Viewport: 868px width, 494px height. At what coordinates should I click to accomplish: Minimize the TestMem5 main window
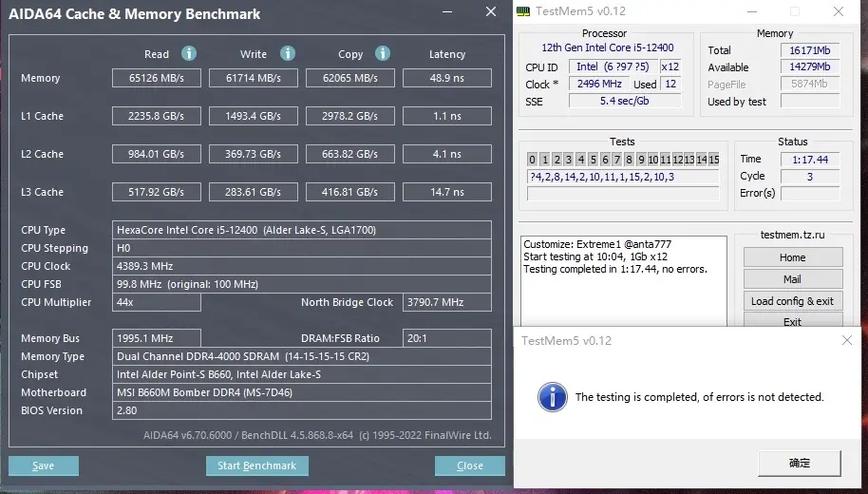[x=752, y=12]
